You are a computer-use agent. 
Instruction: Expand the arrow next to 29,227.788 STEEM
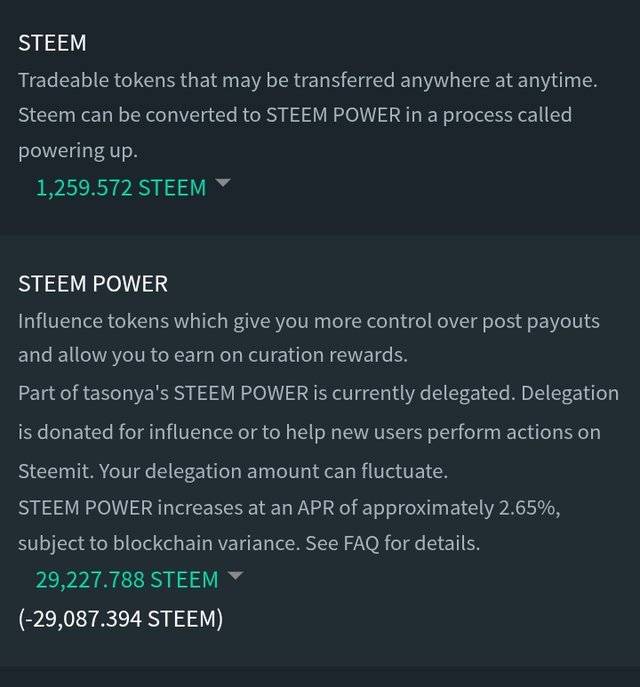(x=235, y=576)
